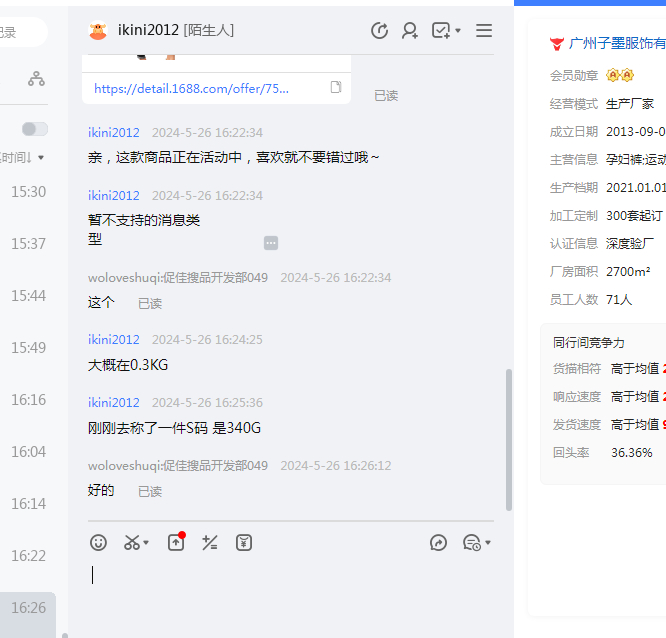Click the forward message icon

click(x=438, y=542)
